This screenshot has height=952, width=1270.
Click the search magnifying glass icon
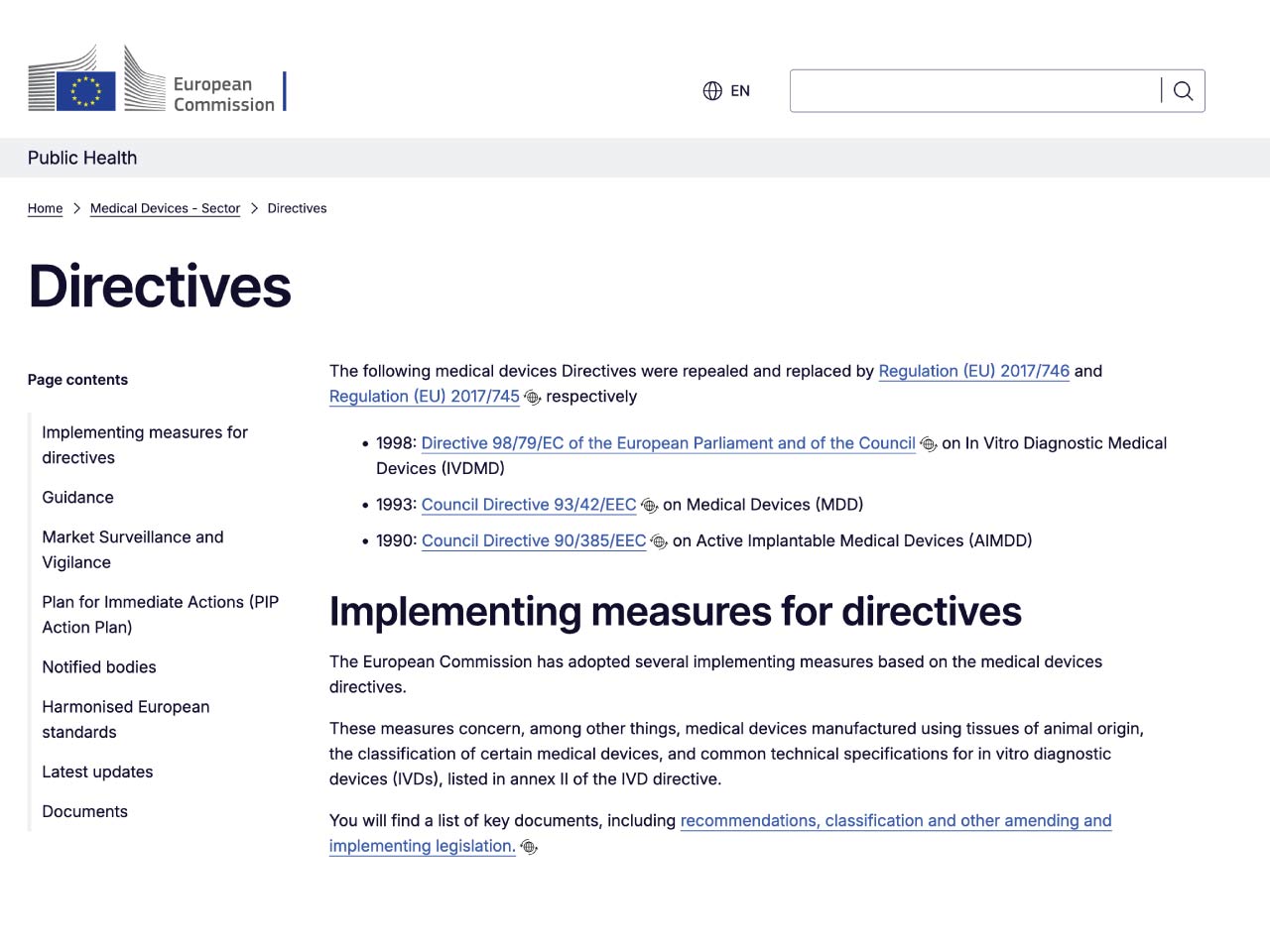tap(1183, 91)
